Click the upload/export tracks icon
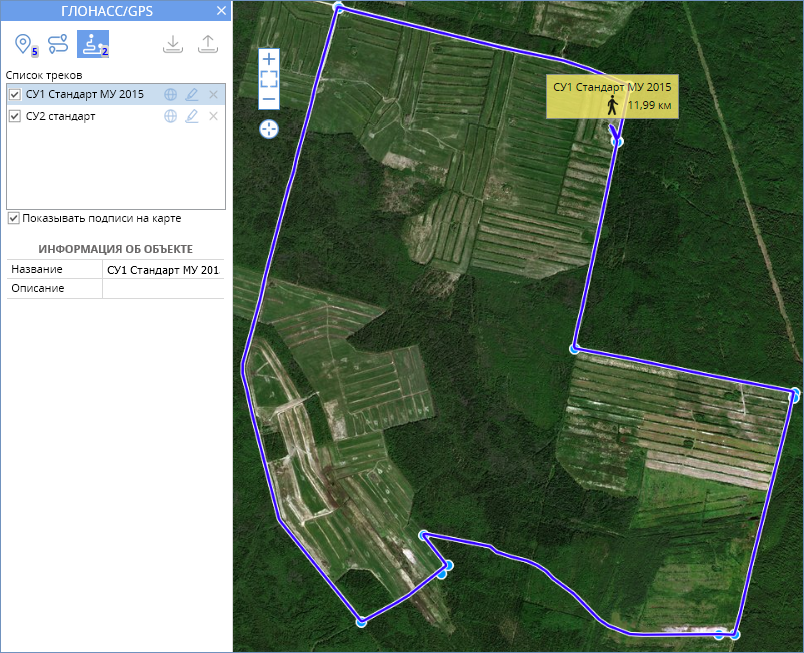This screenshot has height=653, width=804. (208, 44)
